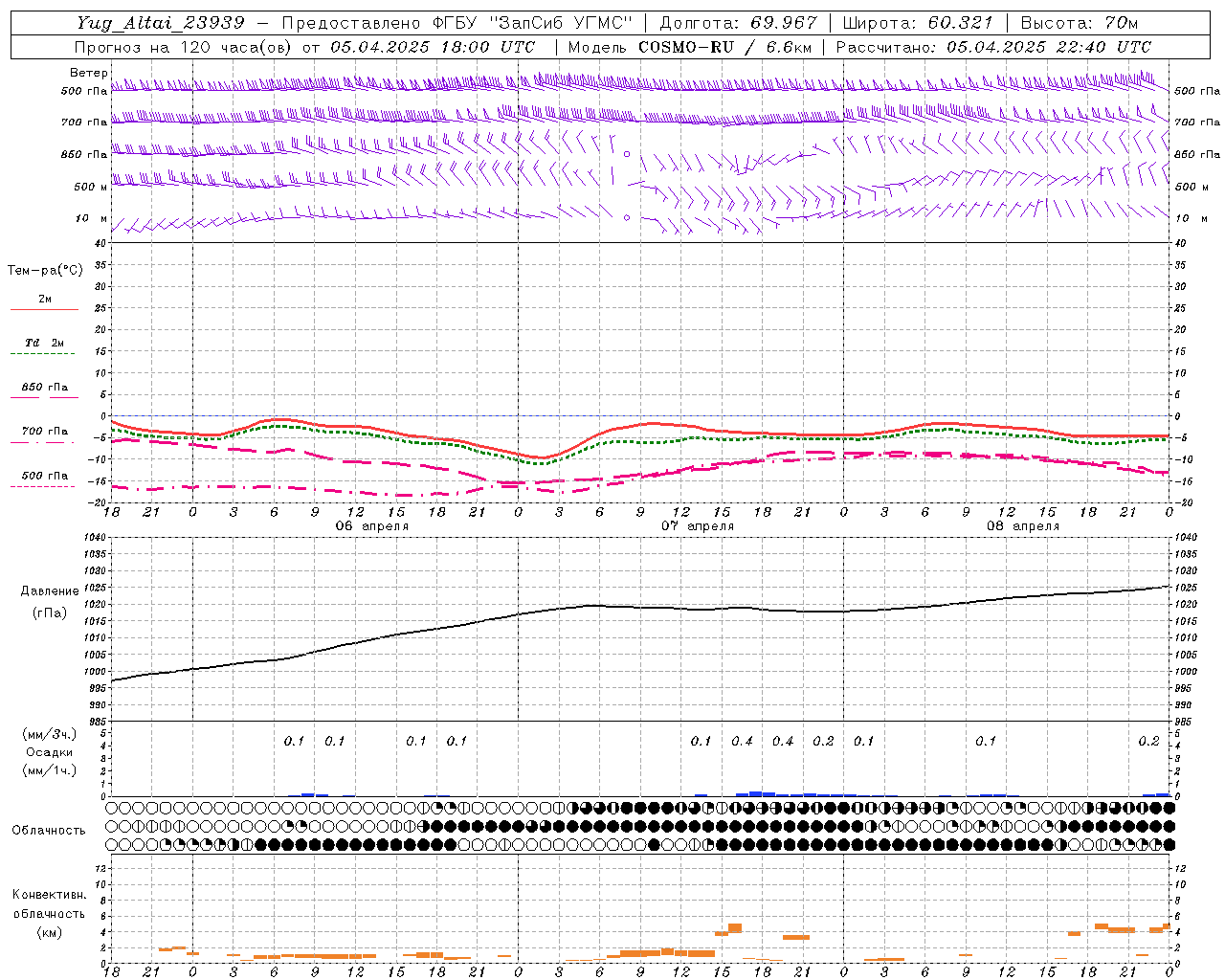Click the station title Yug_Altai_23939

pos(161,23)
